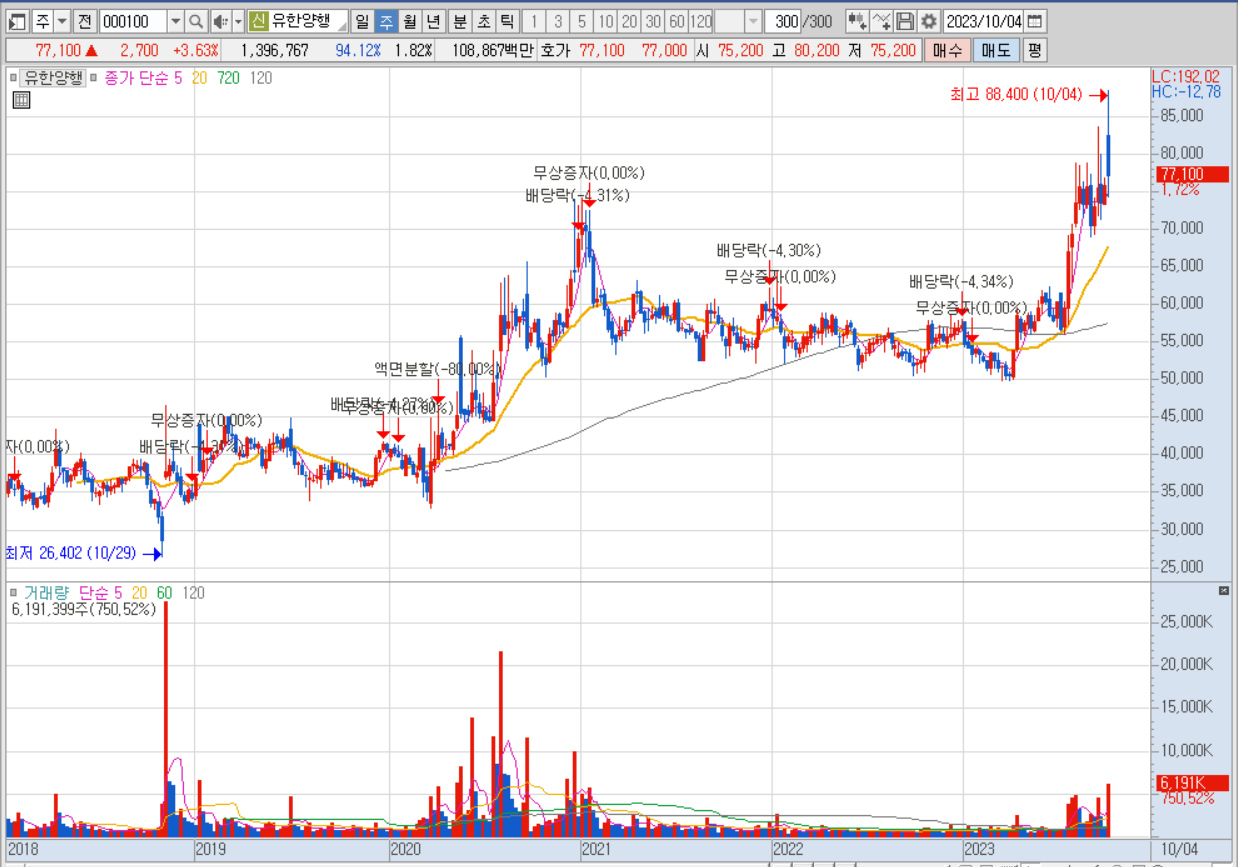
Task: Select 초 second chart period
Action: (484, 21)
